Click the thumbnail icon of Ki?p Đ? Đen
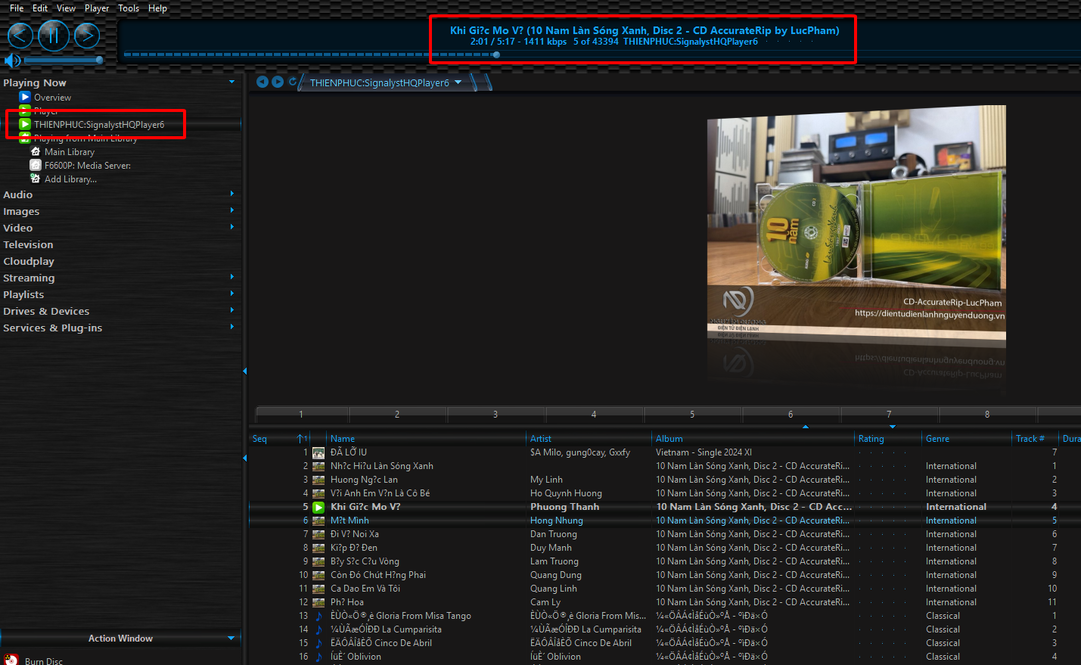 pos(318,548)
